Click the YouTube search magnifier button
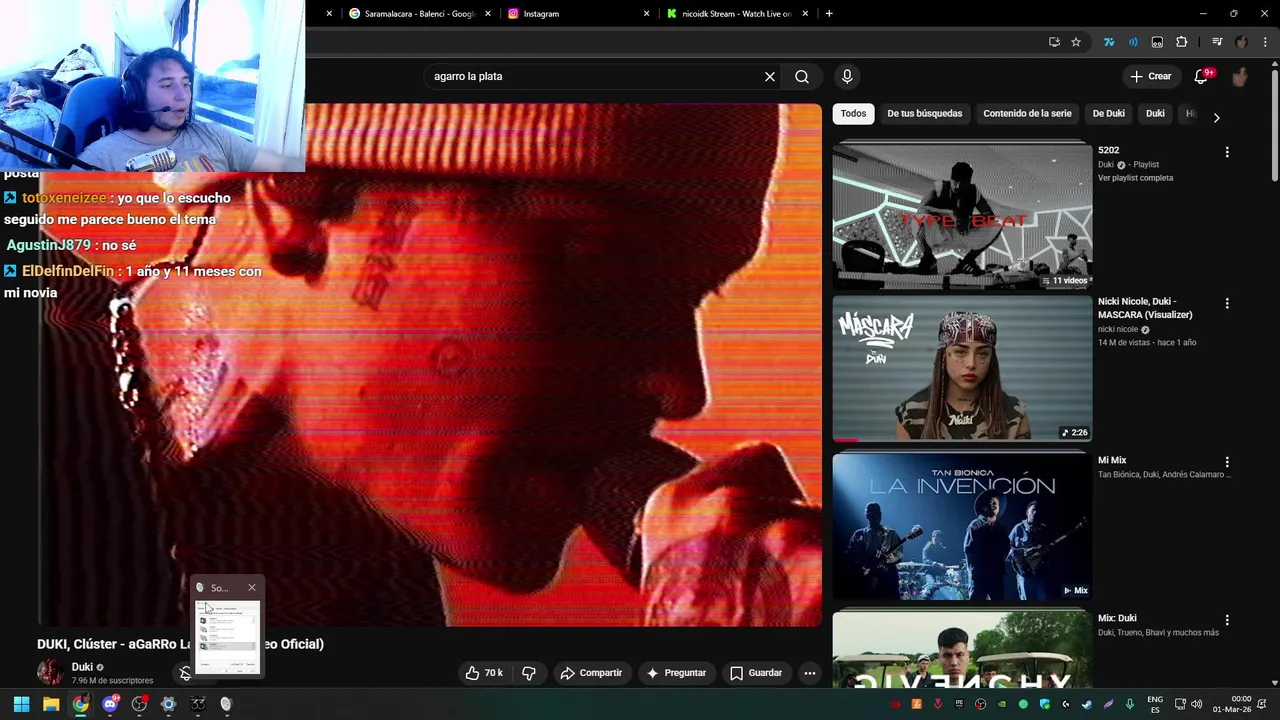1280x720 pixels. point(802,76)
